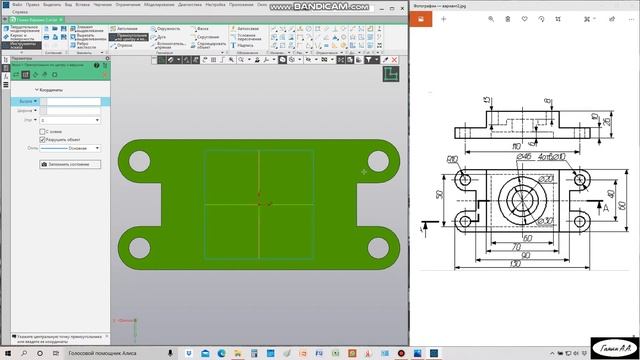Click delete trash icon in the Photos window
The image size is (640, 360).
click(508, 19)
